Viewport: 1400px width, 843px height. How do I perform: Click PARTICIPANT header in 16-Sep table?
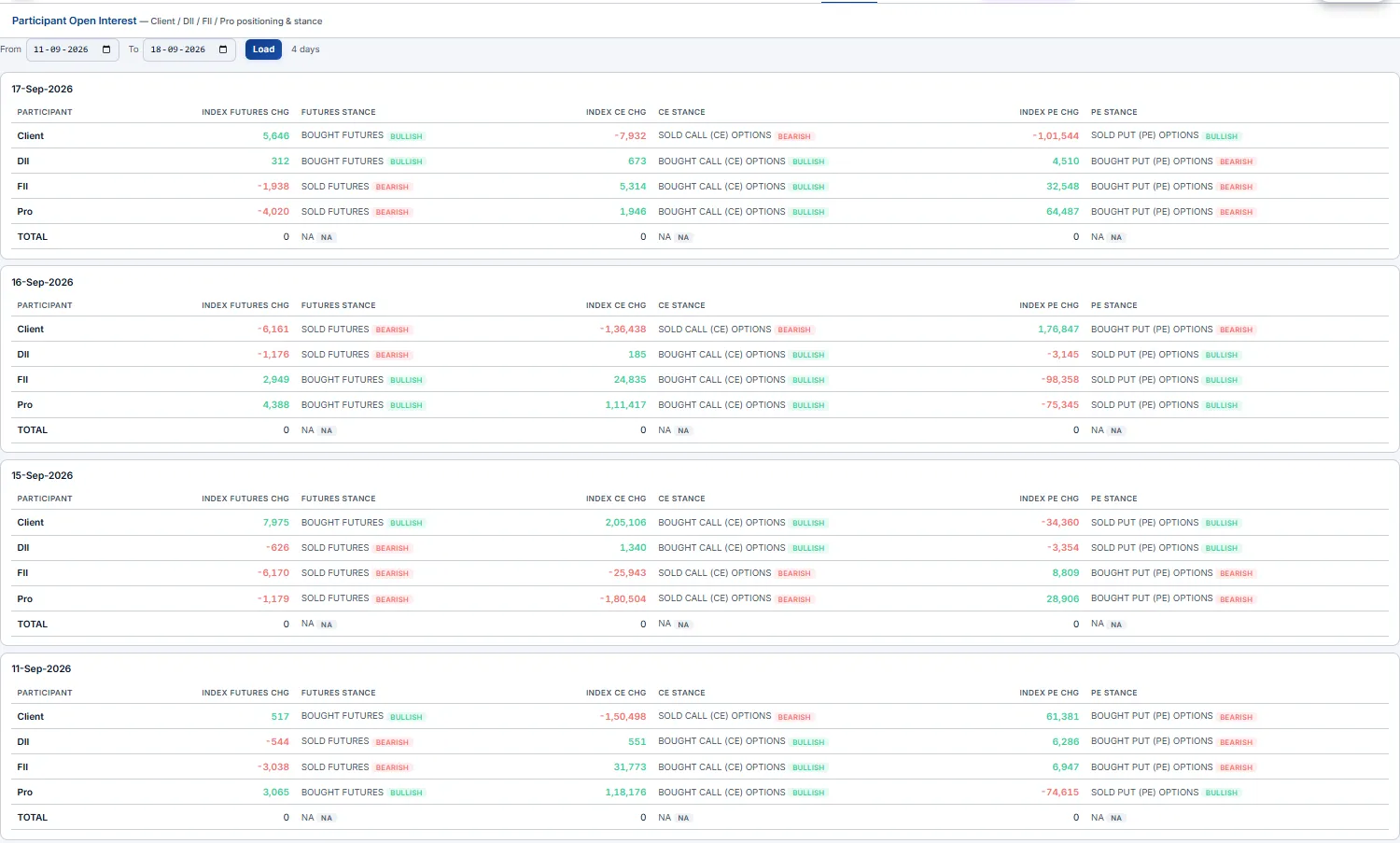[45, 305]
